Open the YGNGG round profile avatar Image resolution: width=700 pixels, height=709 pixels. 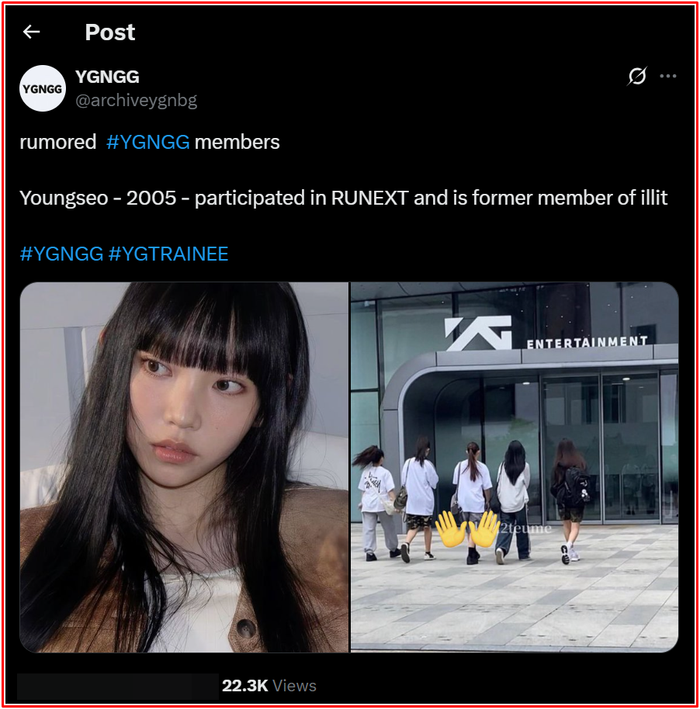point(43,88)
